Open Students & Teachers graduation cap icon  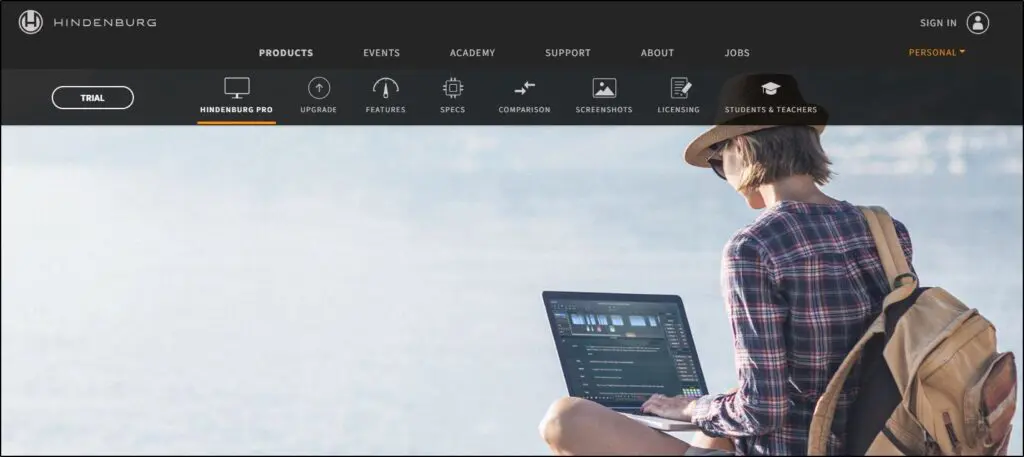771,88
